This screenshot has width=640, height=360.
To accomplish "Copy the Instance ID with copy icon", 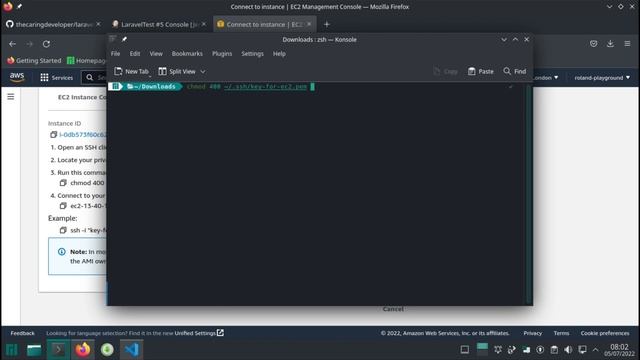I will click(53, 134).
